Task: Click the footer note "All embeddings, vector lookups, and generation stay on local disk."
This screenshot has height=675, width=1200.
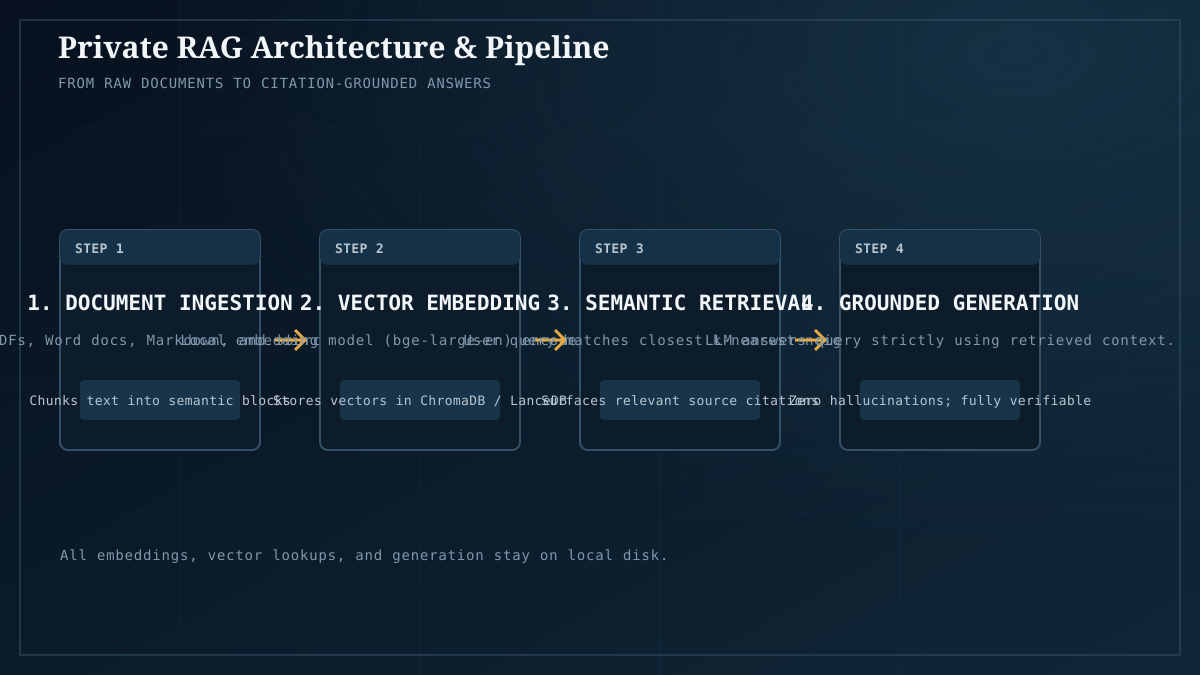Action: (364, 555)
